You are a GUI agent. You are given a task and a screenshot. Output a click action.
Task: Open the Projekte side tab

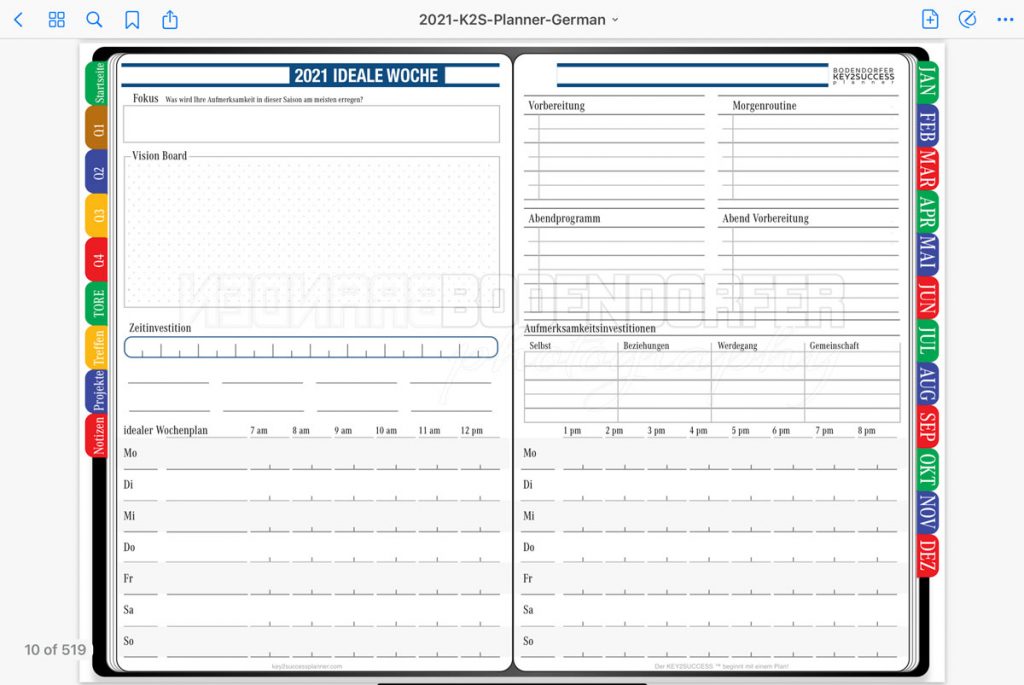pos(97,391)
